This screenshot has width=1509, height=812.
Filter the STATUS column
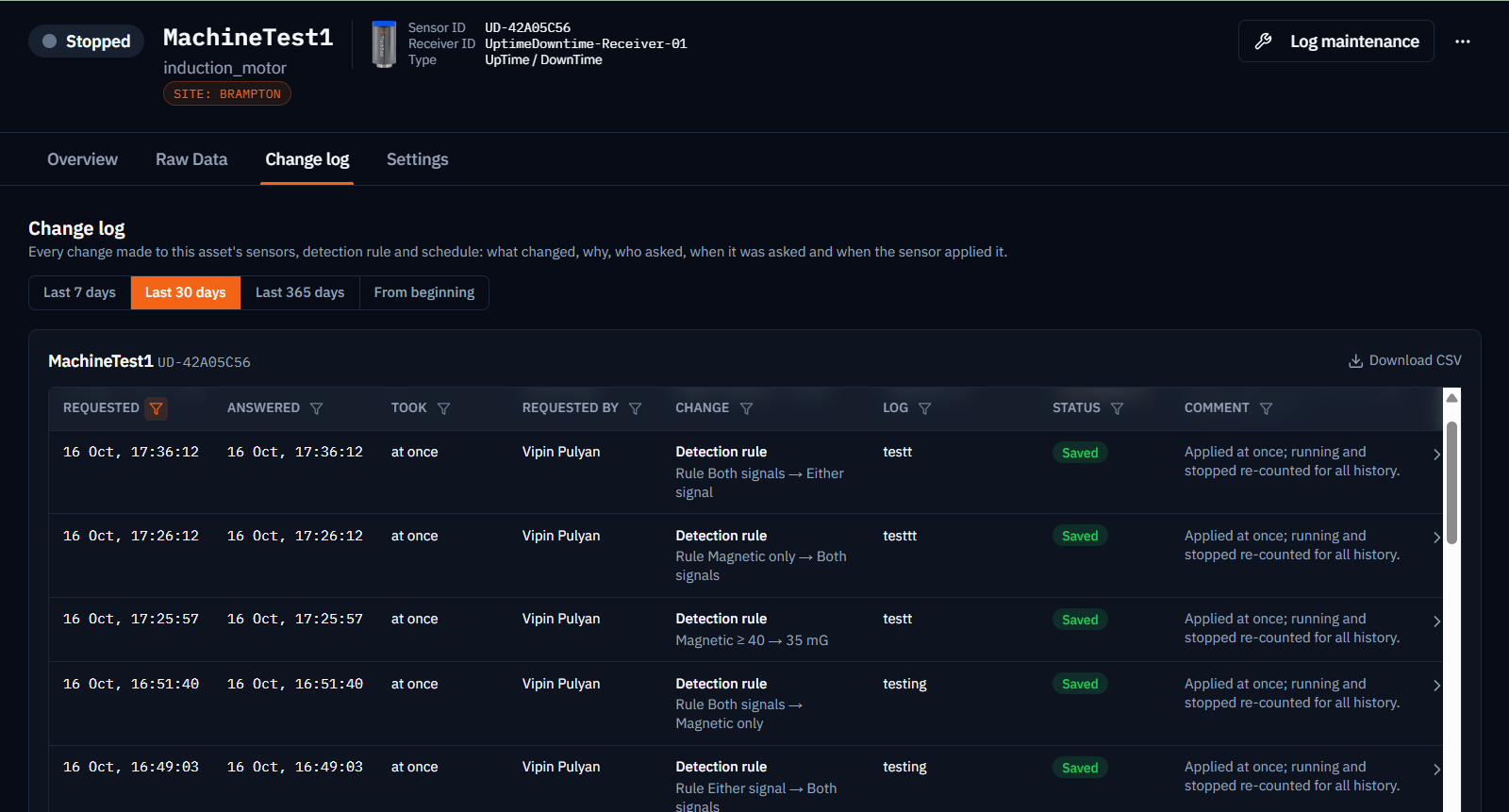(1118, 408)
